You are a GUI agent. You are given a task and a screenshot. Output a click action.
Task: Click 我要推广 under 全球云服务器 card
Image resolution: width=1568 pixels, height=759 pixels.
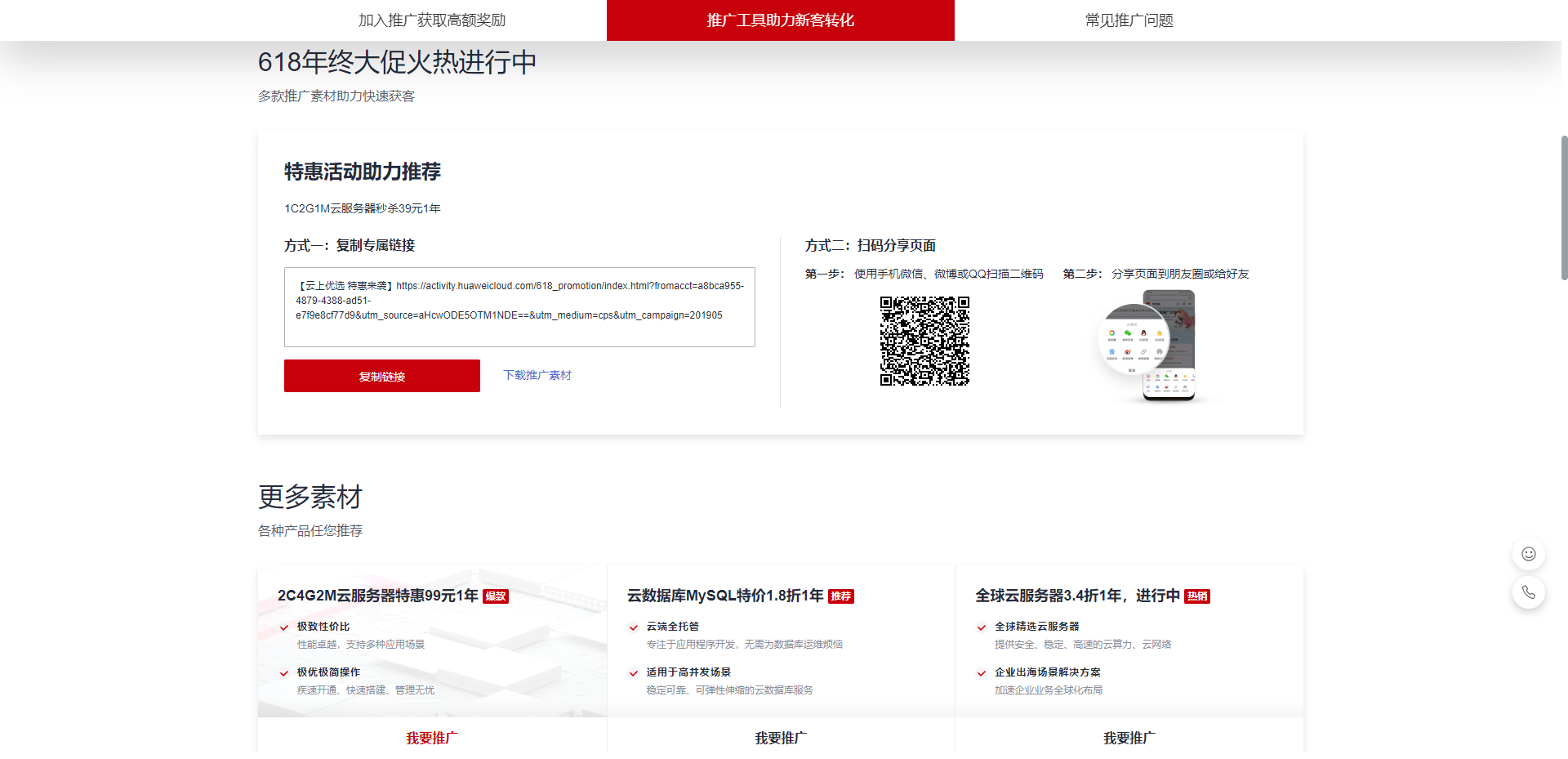point(1129,738)
